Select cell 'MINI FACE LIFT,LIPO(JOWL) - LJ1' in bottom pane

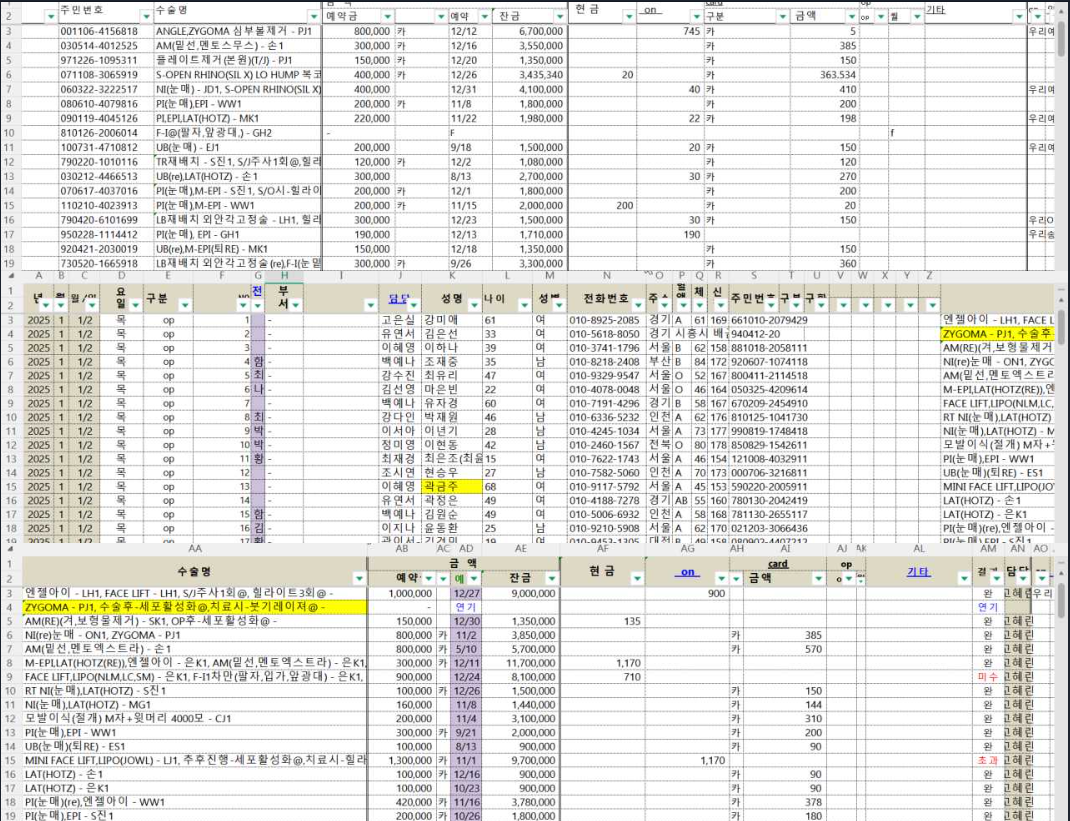pos(194,760)
